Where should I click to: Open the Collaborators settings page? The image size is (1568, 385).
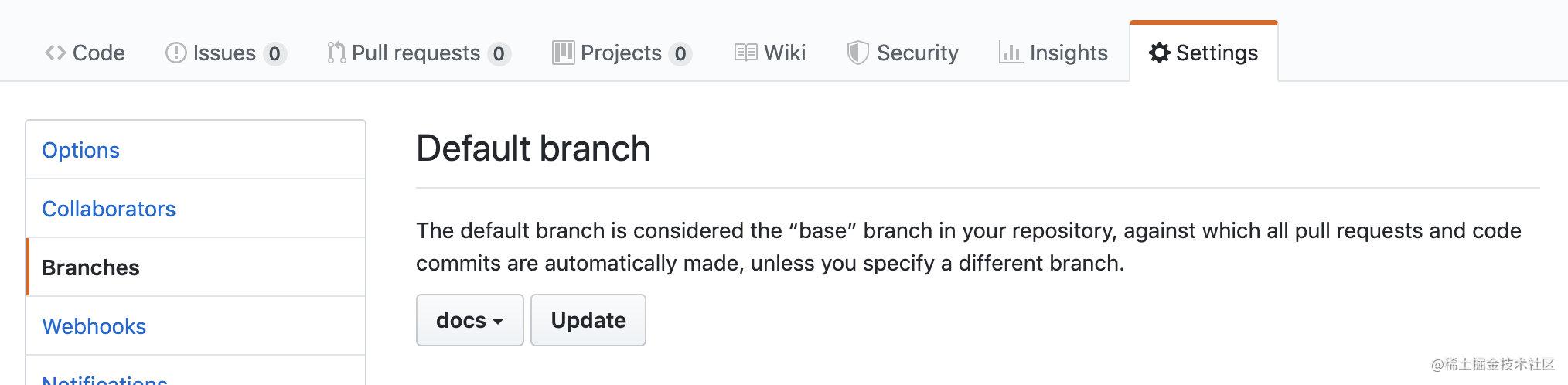coord(109,209)
